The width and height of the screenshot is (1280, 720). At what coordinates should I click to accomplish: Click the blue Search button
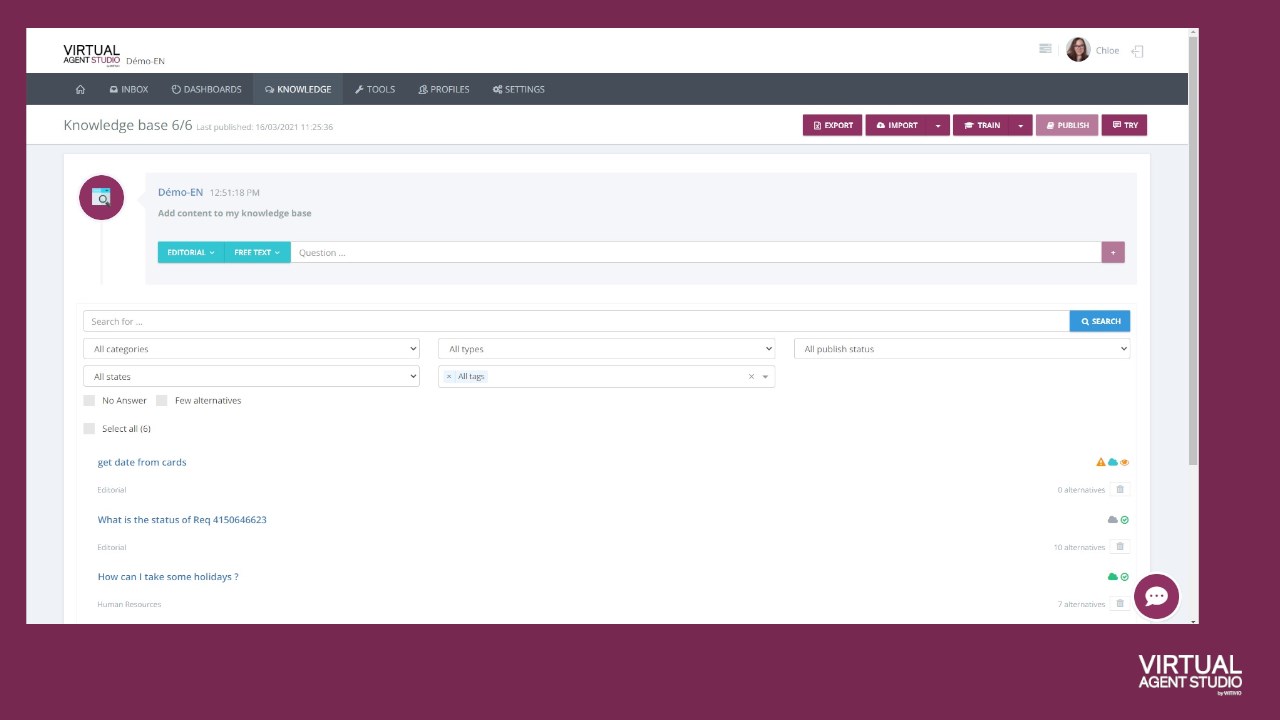tap(1100, 321)
